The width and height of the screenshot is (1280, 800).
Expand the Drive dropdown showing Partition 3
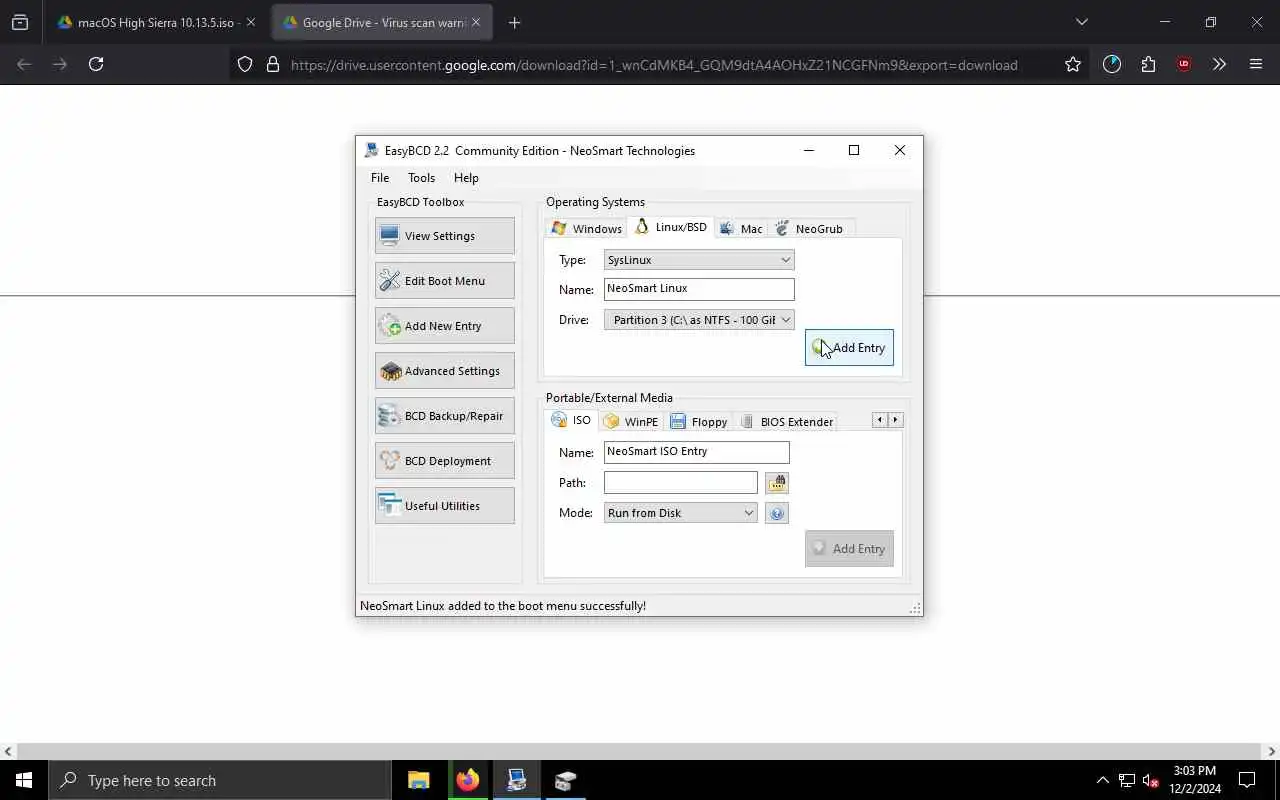[699, 320]
